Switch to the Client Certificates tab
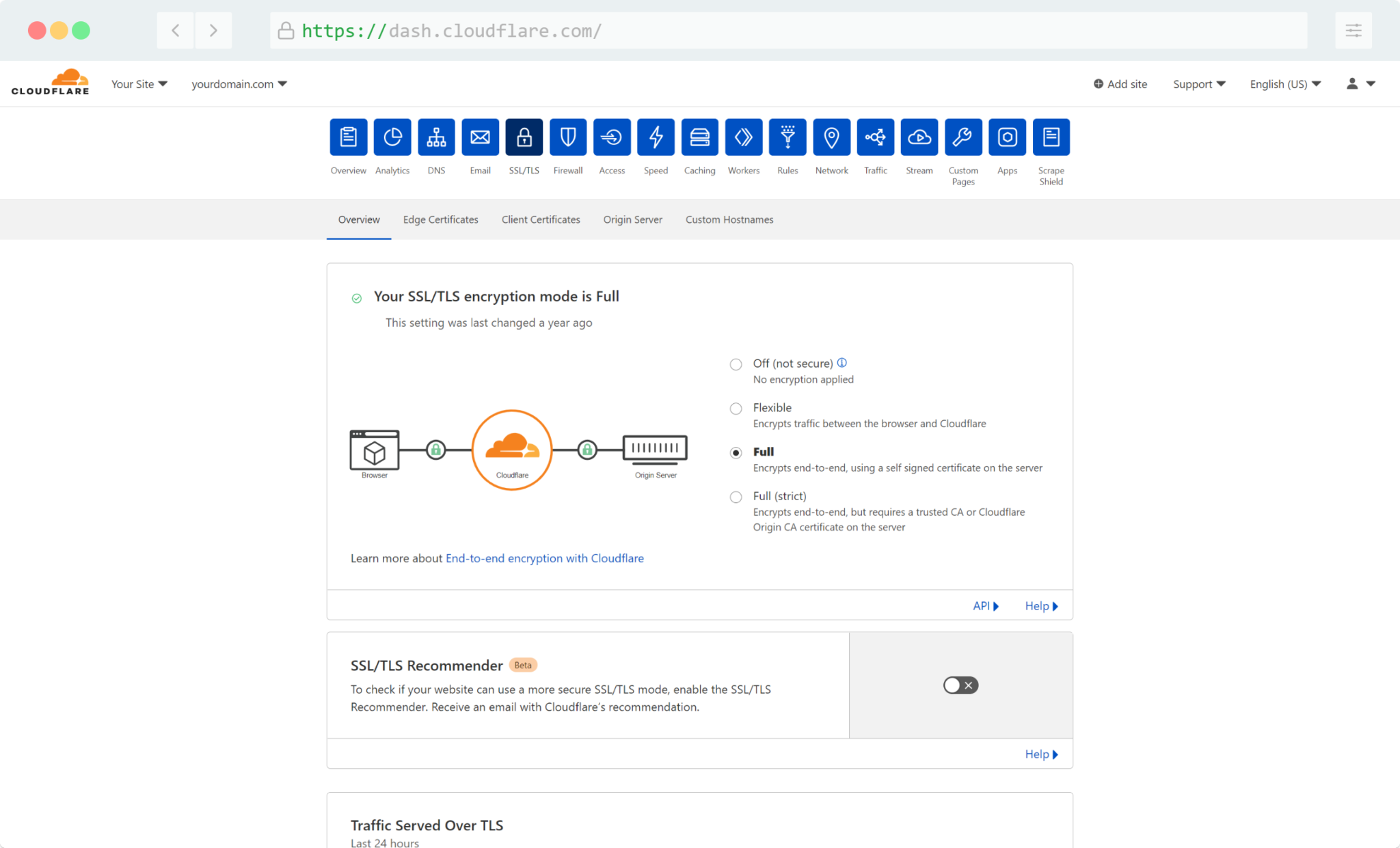1400x848 pixels. pos(541,219)
